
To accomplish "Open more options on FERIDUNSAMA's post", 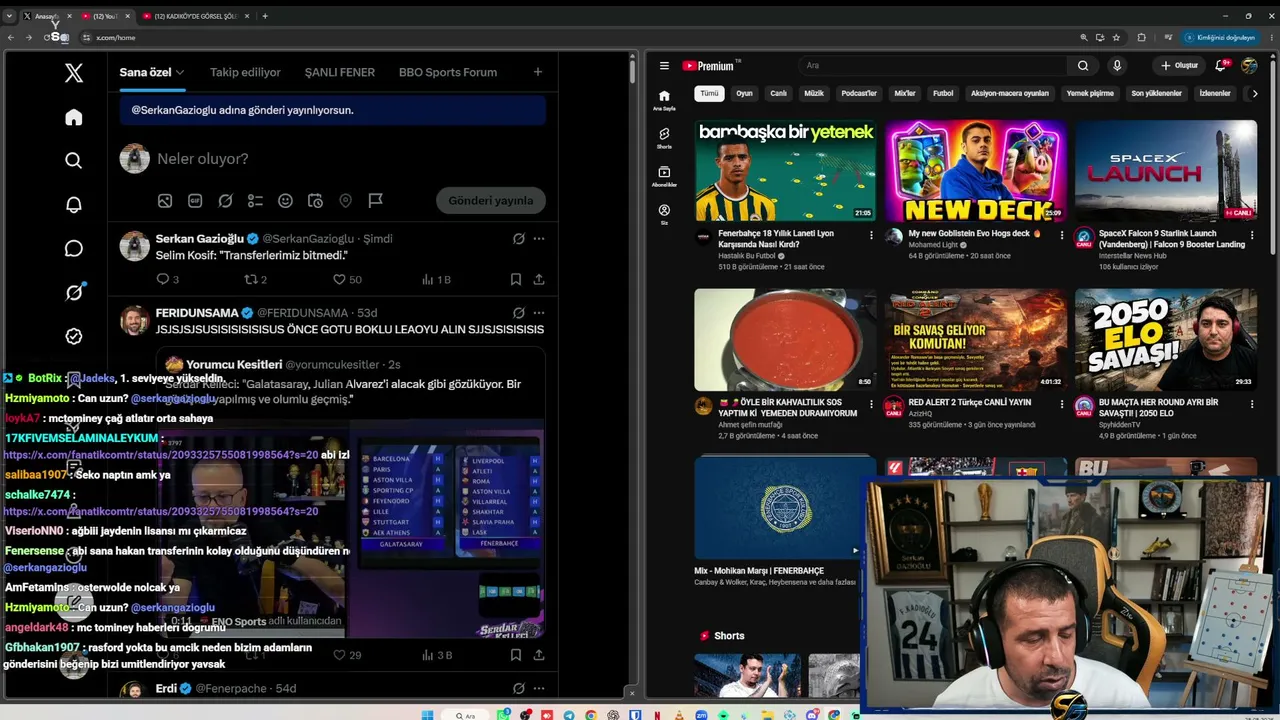I will (x=538, y=313).
